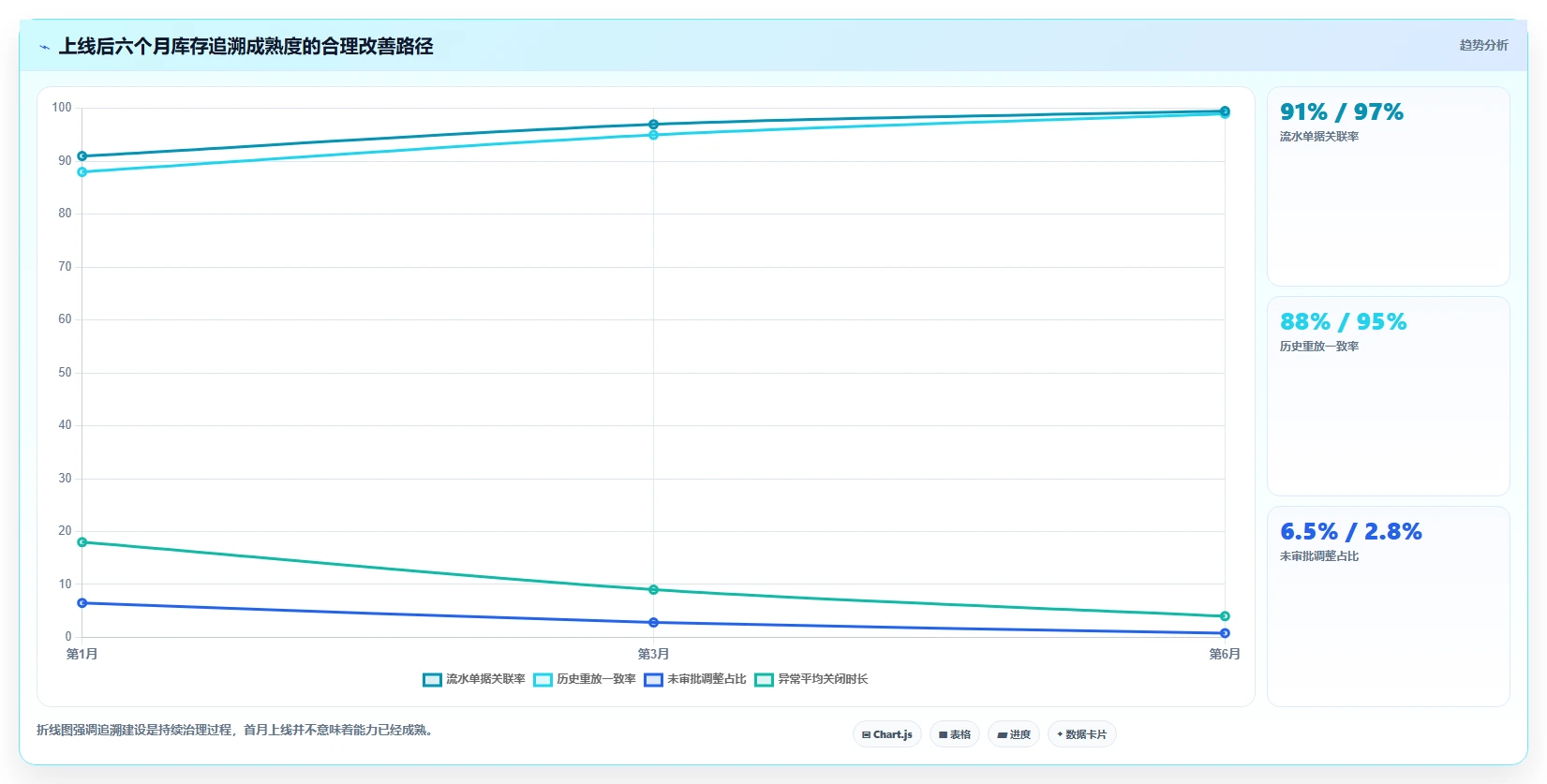Toggle the 异常平均关闭时长 legend series
The width and height of the screenshot is (1547, 784).
tap(811, 679)
